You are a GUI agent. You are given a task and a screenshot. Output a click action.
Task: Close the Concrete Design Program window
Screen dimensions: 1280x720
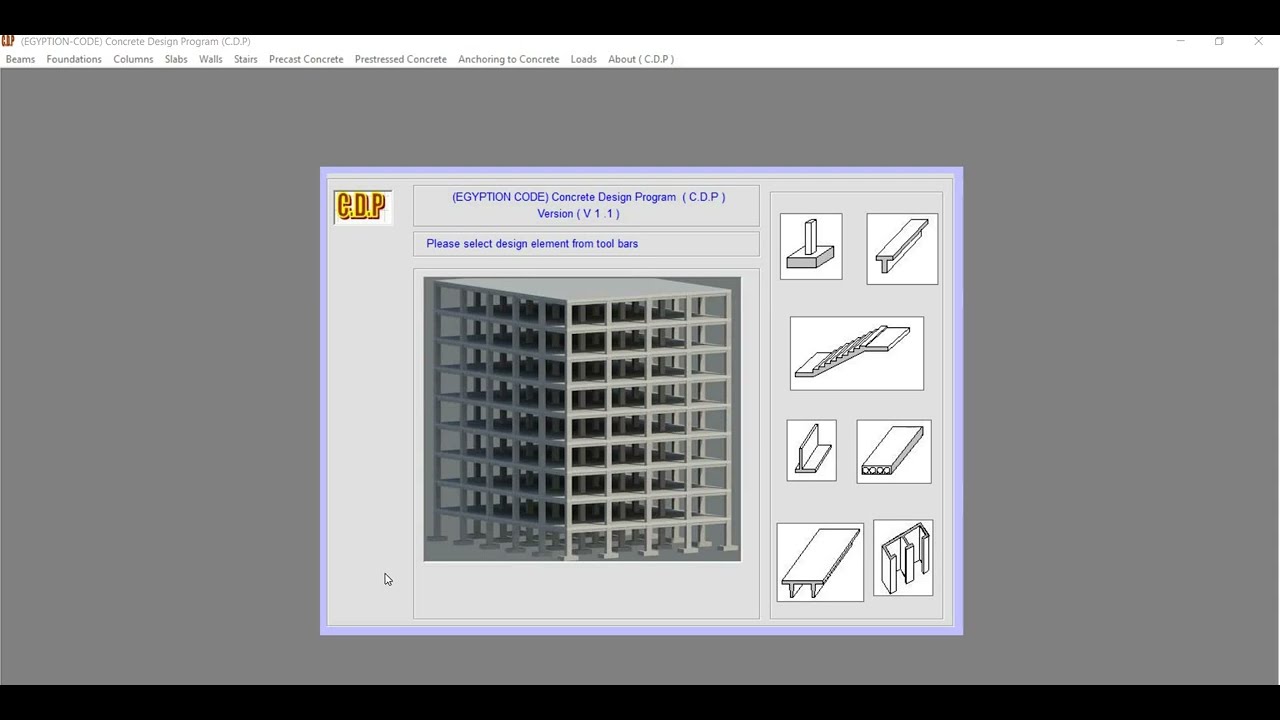point(1258,41)
